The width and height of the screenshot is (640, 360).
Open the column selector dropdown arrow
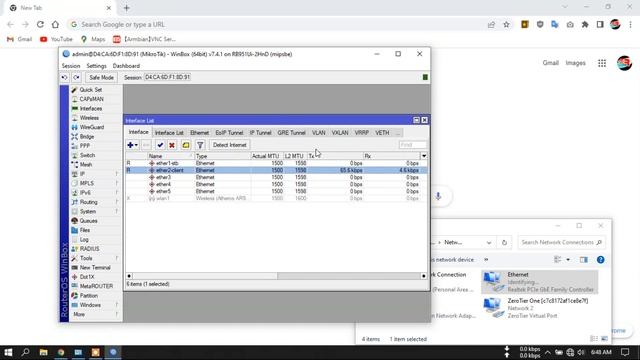pyautogui.click(x=424, y=156)
